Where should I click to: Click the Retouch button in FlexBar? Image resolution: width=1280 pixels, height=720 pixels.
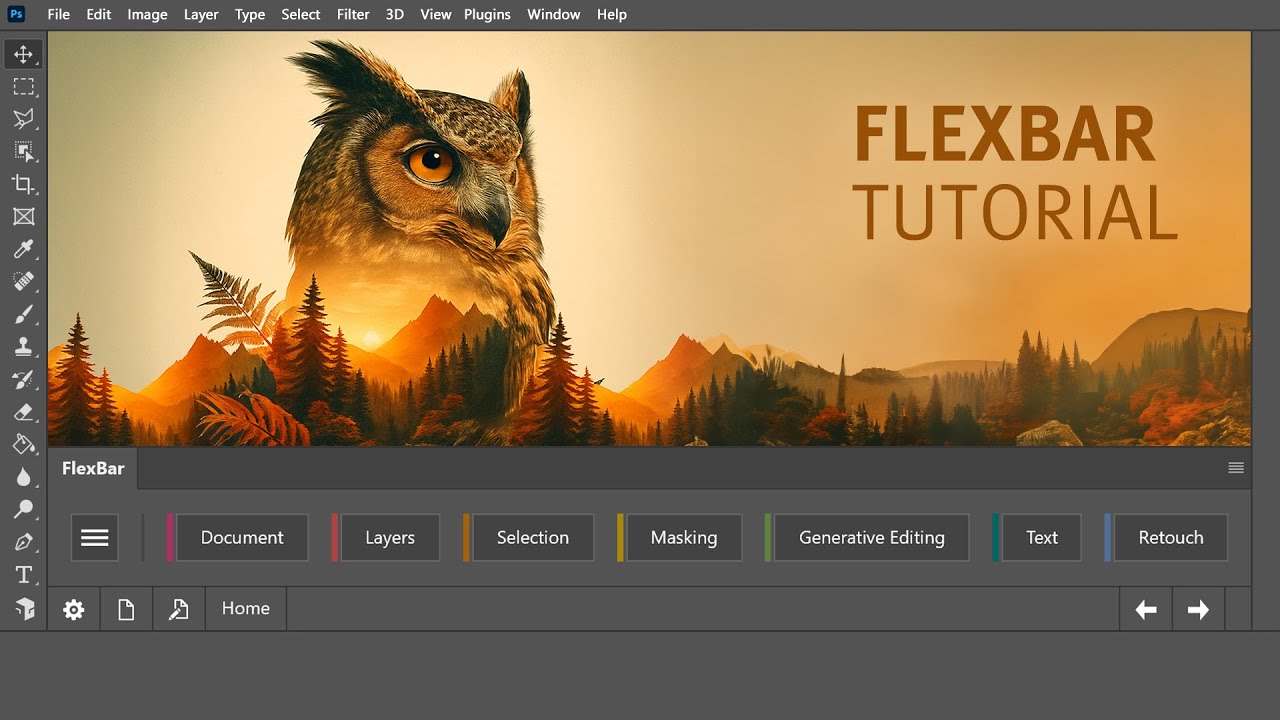point(1171,538)
